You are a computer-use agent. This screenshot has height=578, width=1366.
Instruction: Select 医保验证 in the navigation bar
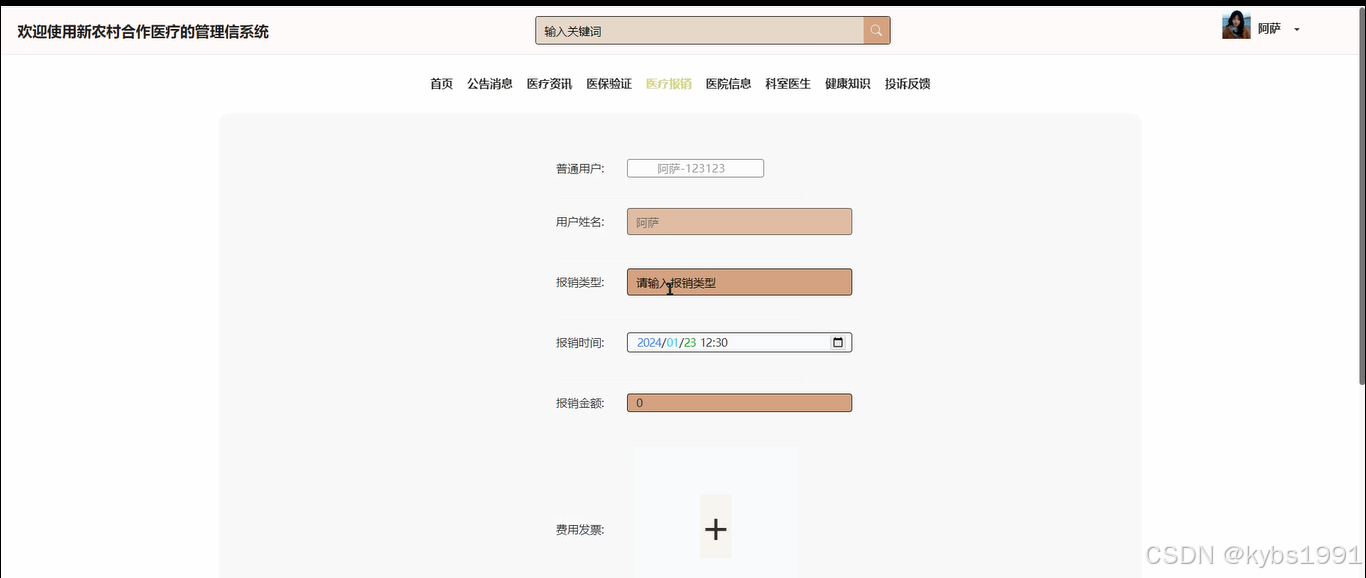(609, 84)
